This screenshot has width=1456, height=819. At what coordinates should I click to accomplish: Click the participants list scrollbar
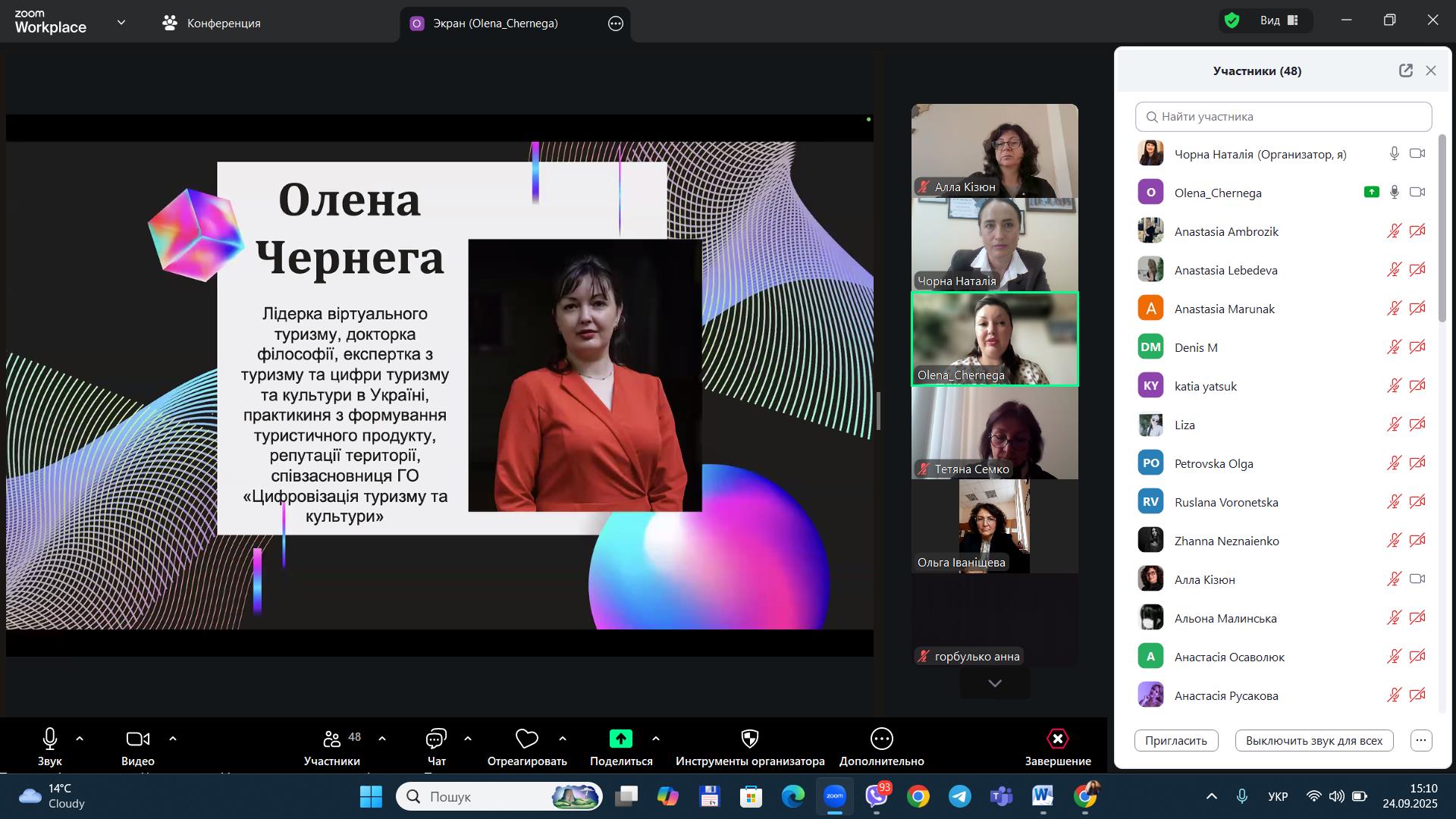coord(1442,227)
